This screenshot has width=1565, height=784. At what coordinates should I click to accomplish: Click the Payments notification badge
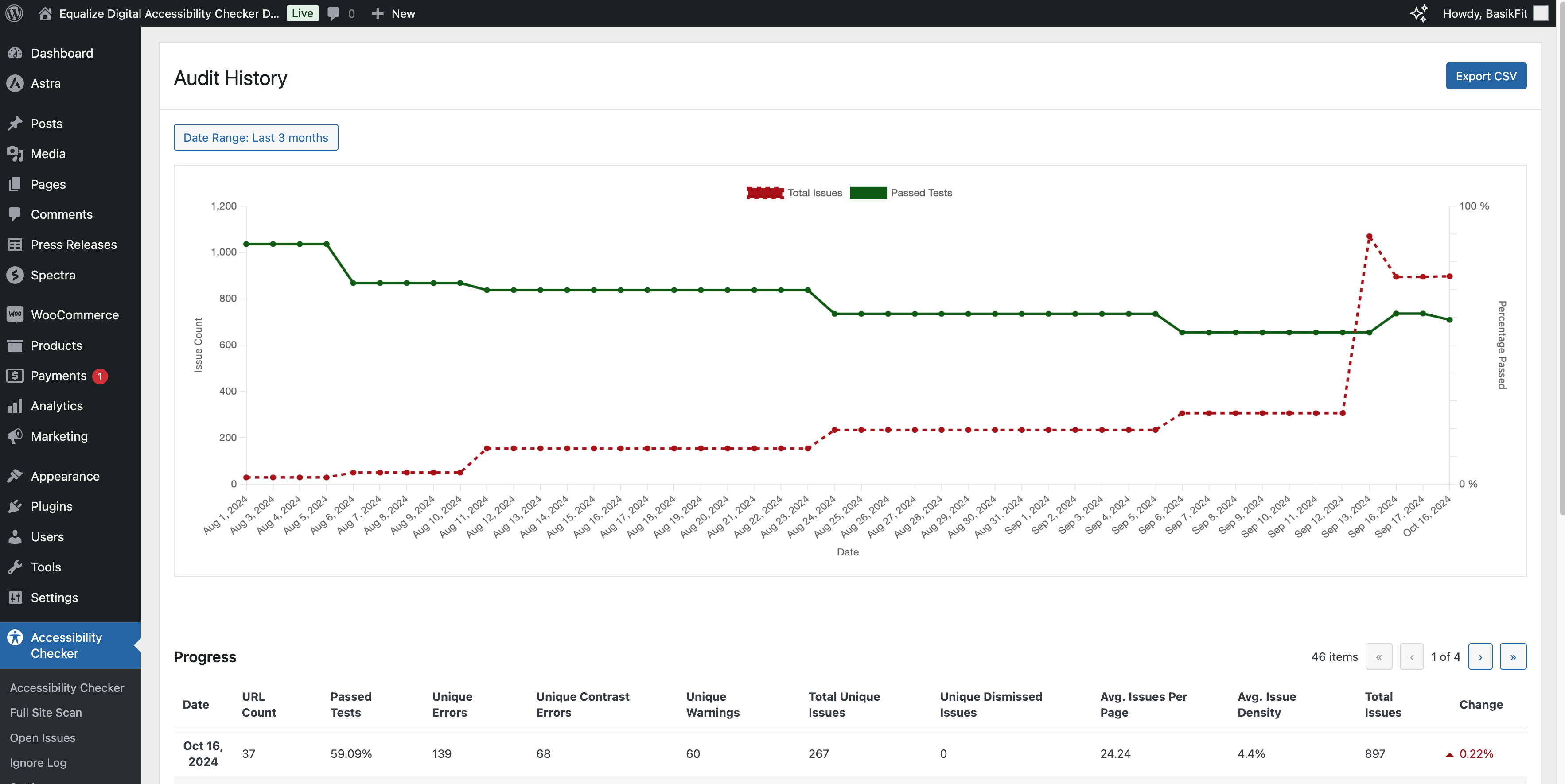pos(100,376)
